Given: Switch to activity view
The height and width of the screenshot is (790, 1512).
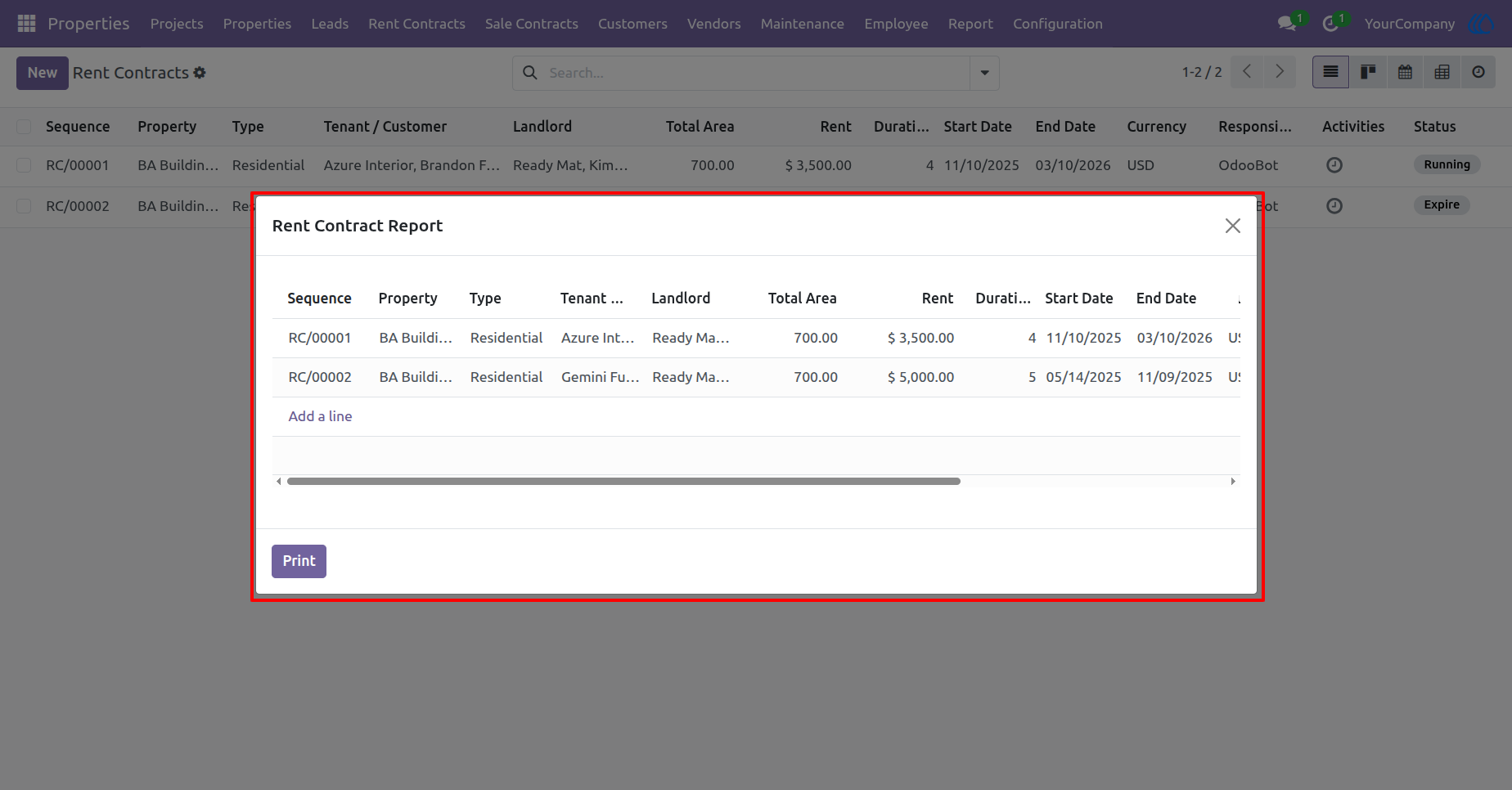Looking at the screenshot, I should (x=1478, y=73).
